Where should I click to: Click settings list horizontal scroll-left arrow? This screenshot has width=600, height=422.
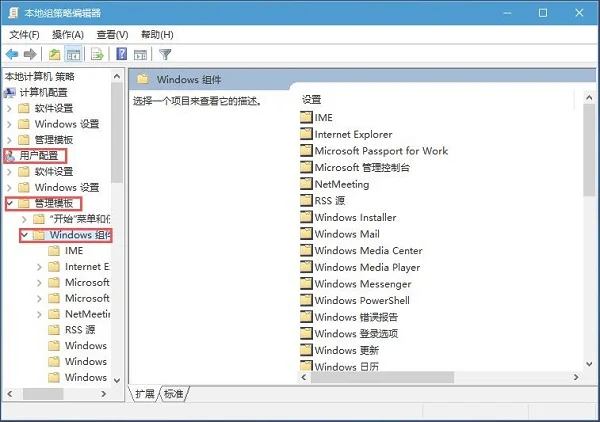(x=304, y=377)
